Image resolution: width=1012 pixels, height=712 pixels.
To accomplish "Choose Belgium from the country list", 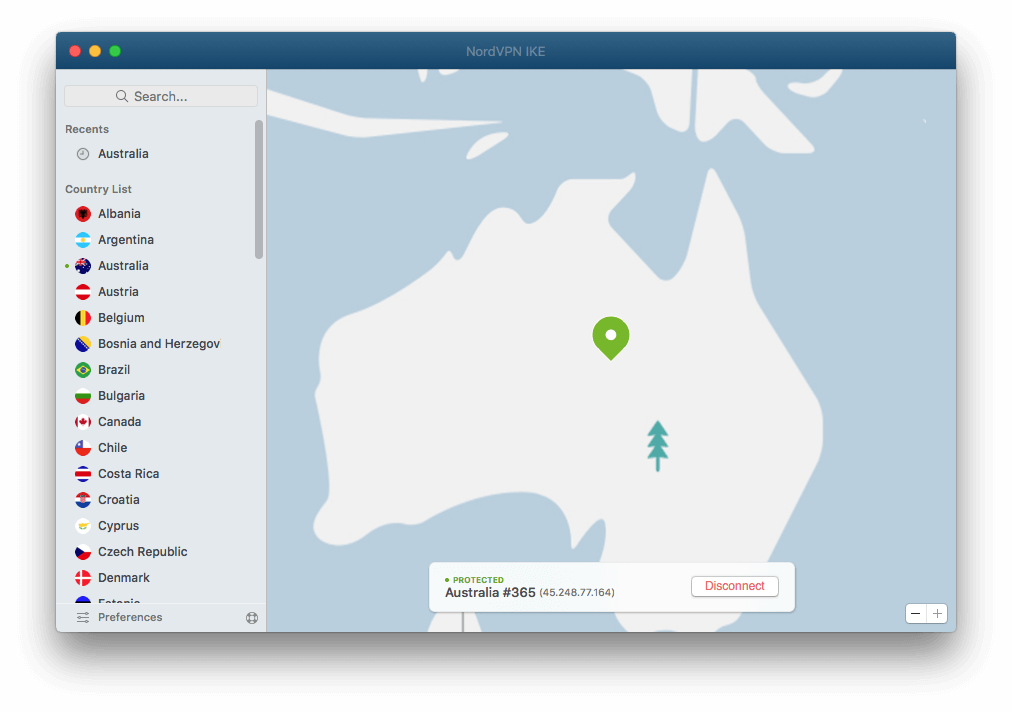I will pyautogui.click(x=121, y=318).
